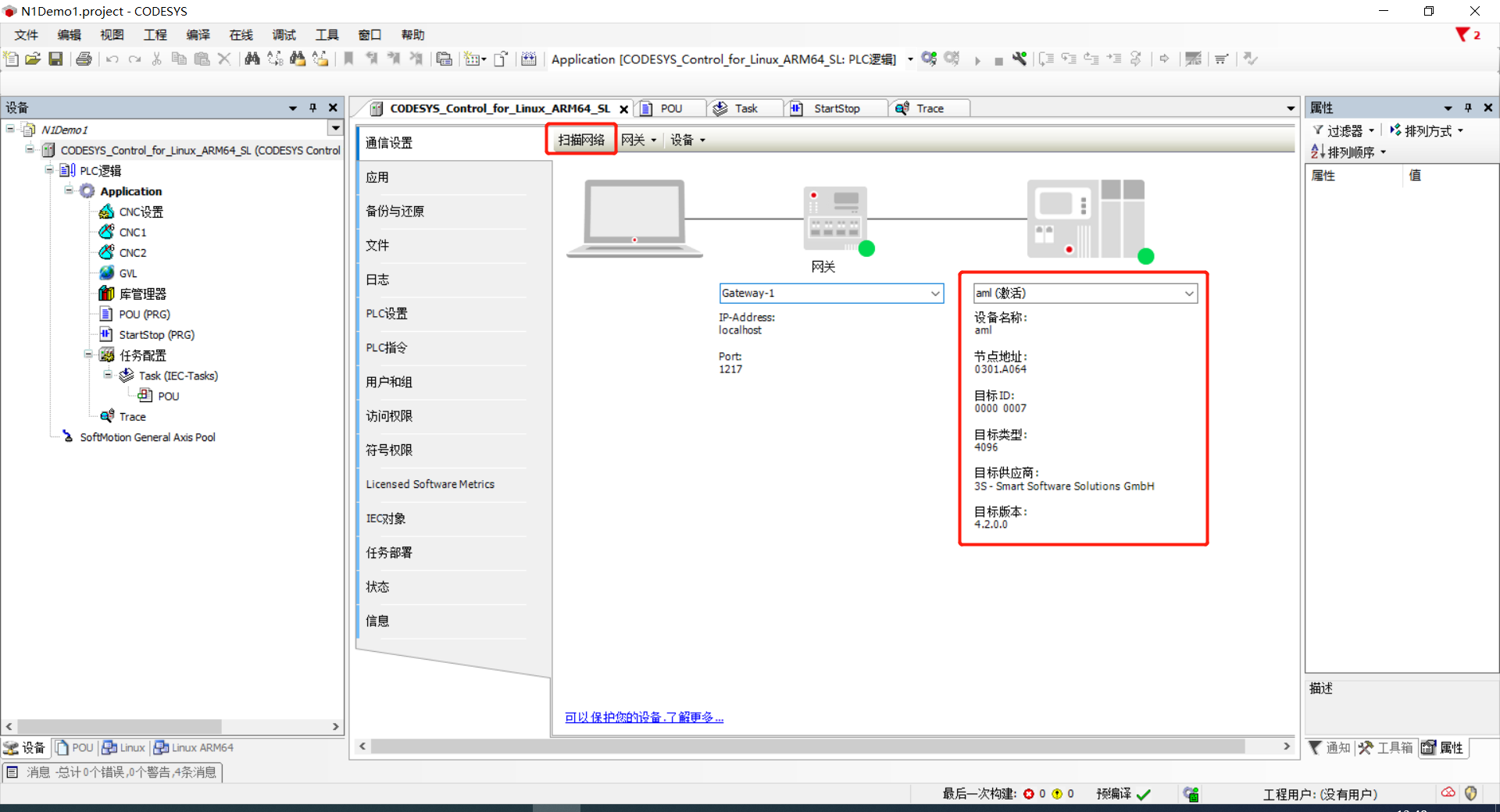
Task: Toggle a bookmark with the toolbar icon
Action: (x=348, y=59)
